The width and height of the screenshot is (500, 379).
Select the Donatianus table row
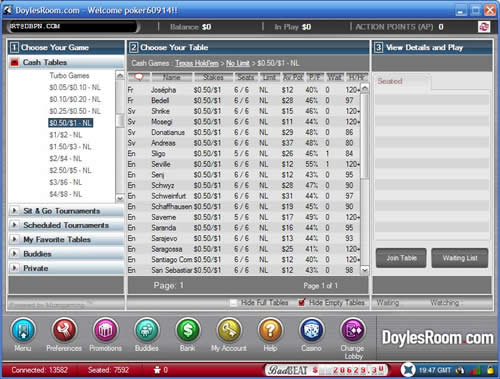pos(244,132)
